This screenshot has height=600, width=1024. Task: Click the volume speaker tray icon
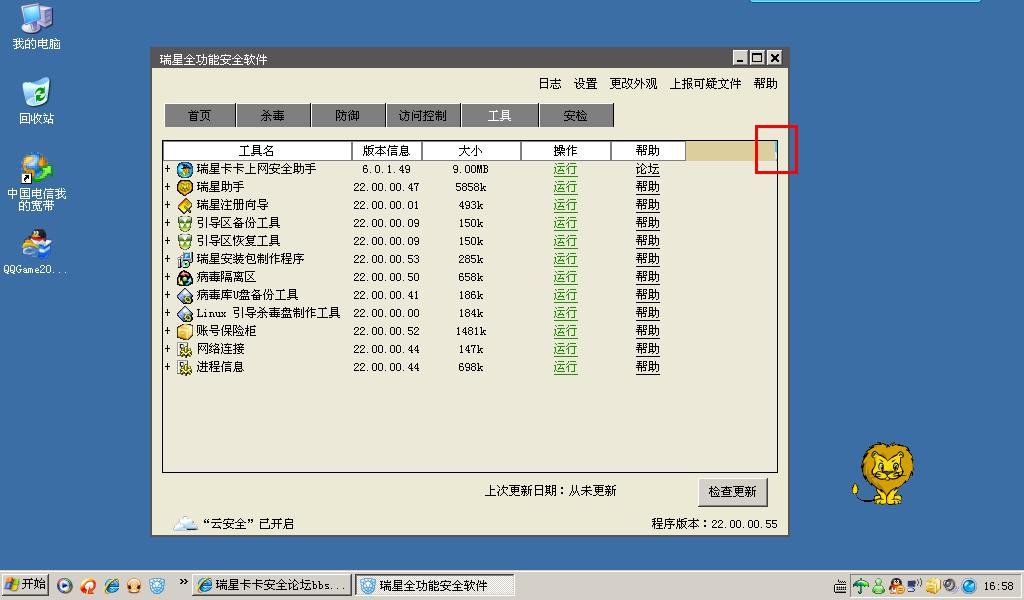pos(950,586)
